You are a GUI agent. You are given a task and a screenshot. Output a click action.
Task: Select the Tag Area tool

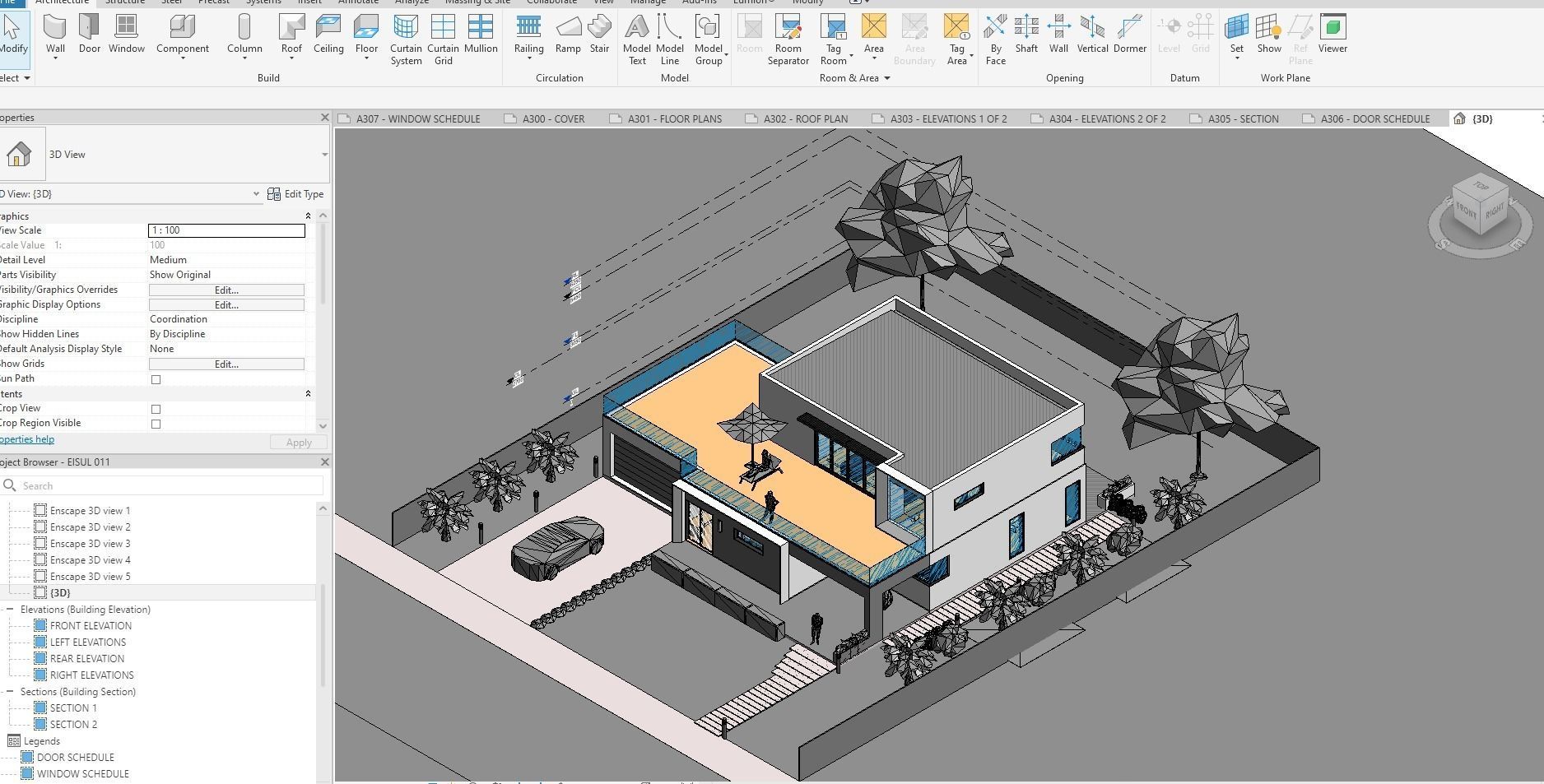(957, 40)
